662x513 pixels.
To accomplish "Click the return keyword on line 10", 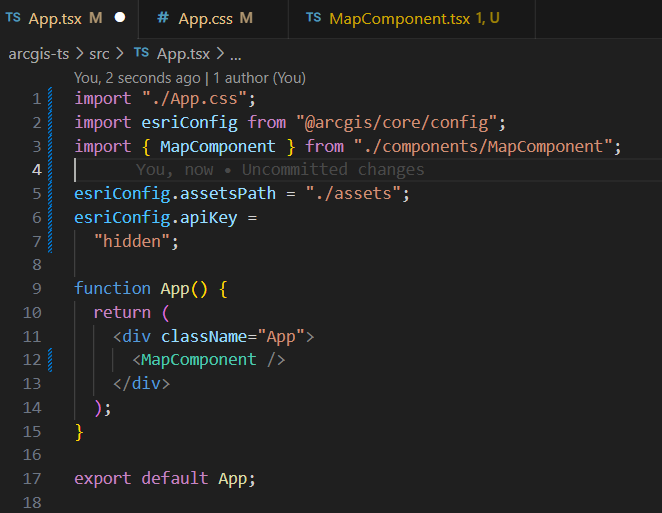I will [122, 313].
